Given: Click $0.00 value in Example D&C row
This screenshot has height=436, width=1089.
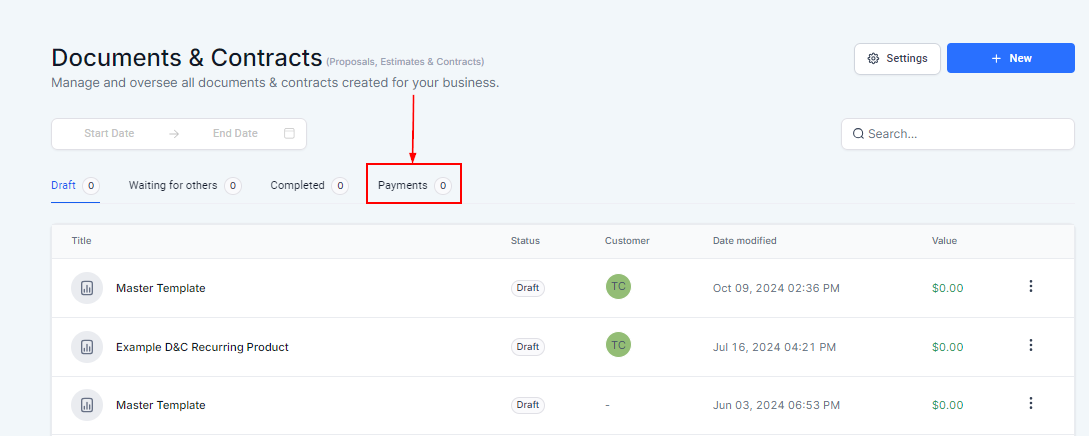Looking at the screenshot, I should pyautogui.click(x=947, y=346).
